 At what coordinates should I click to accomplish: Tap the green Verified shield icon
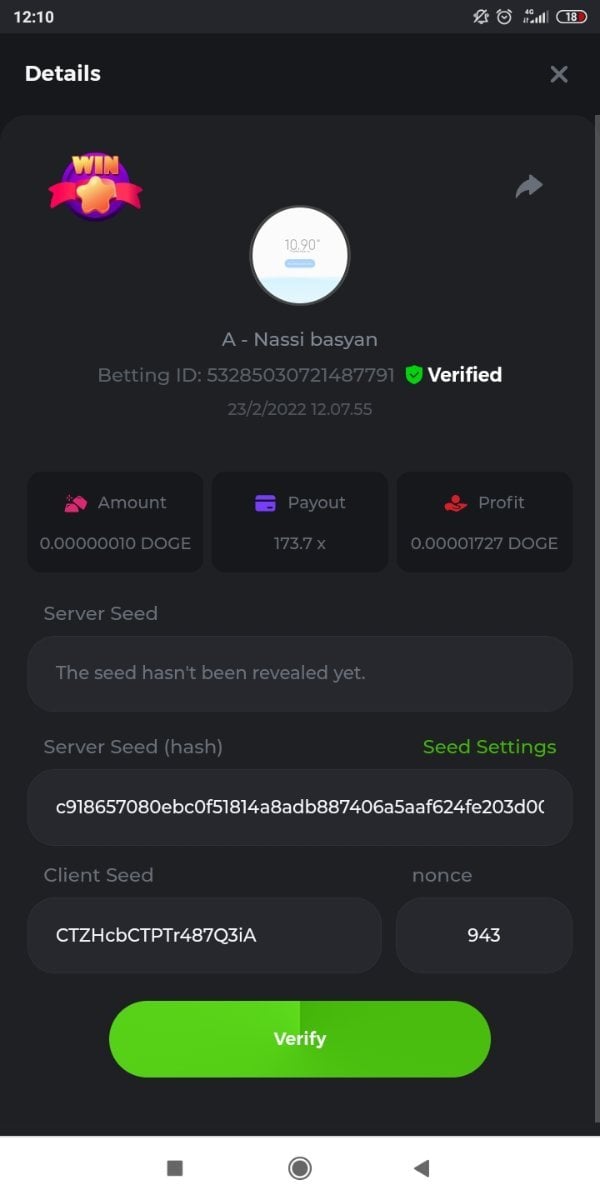(x=414, y=375)
